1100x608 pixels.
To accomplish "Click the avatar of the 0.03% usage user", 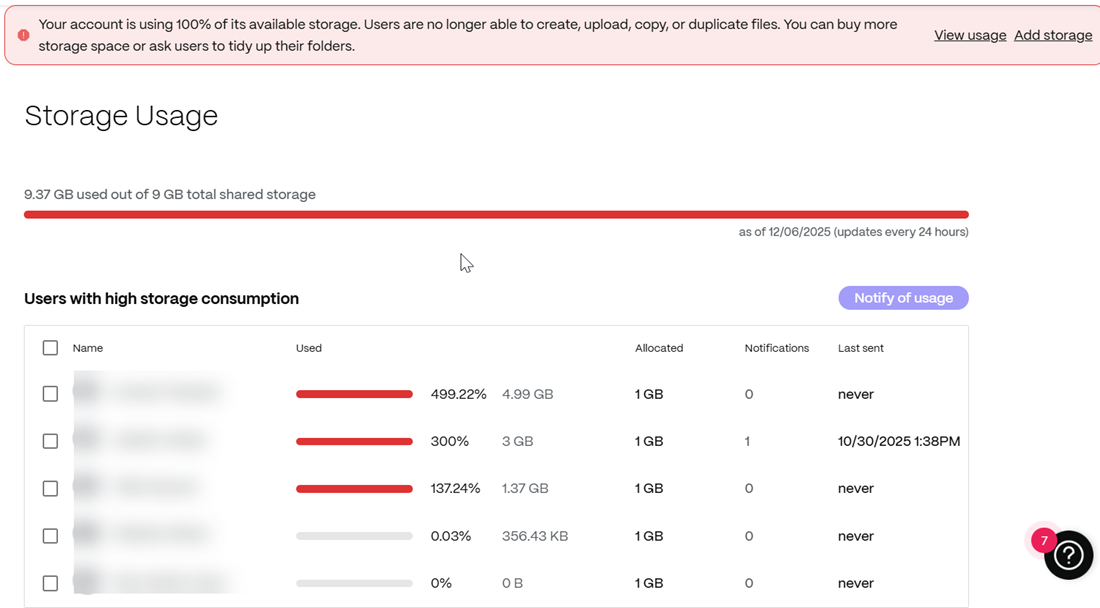I will pyautogui.click(x=87, y=535).
